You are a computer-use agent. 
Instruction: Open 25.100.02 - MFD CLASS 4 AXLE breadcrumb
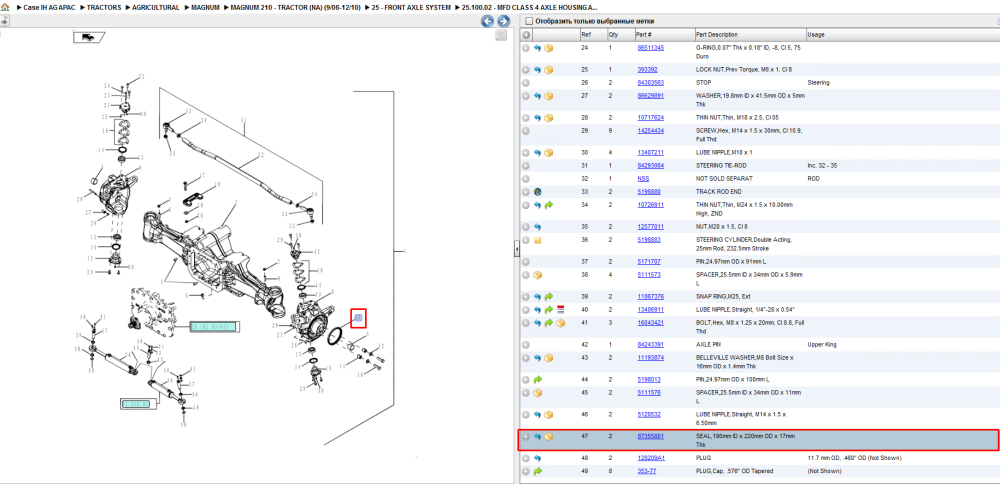531,7
